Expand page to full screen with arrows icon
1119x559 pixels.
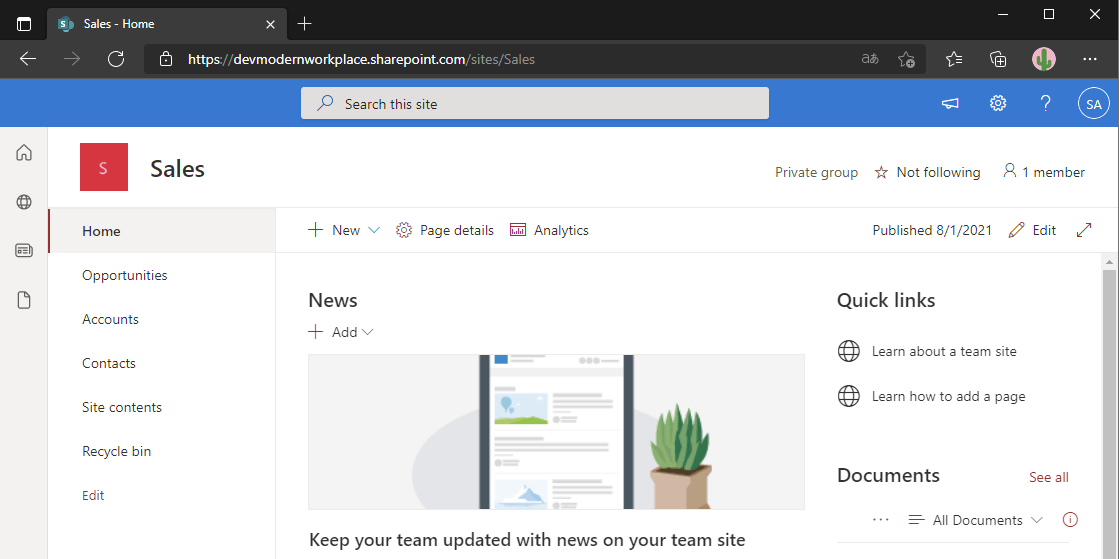1084,230
